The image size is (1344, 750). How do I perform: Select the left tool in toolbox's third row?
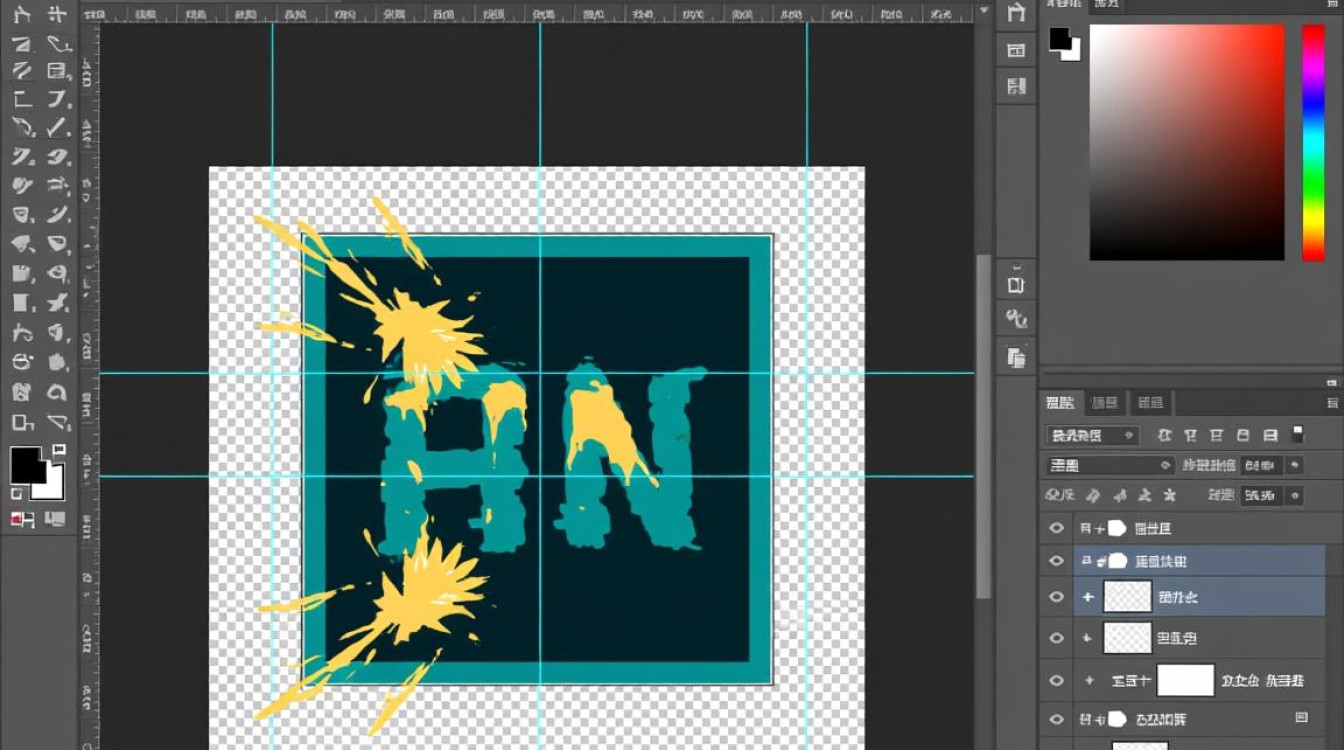(x=22, y=71)
